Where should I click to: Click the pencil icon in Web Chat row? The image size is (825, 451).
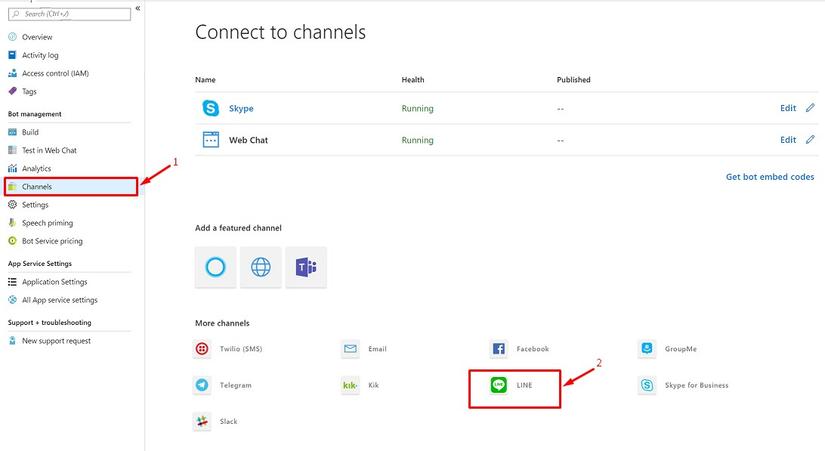(x=810, y=139)
